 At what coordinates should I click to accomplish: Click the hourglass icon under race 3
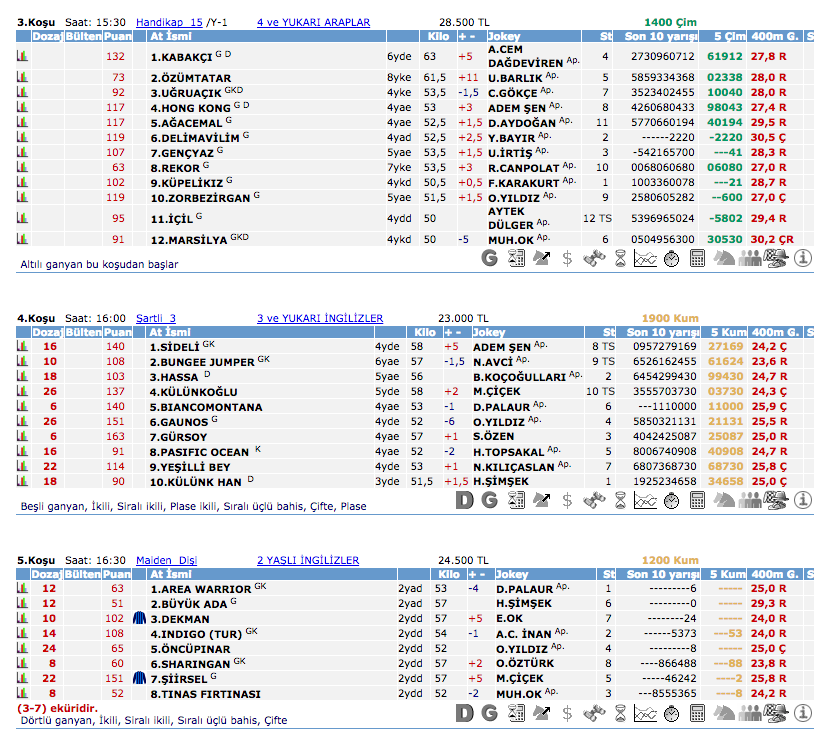coord(620,258)
